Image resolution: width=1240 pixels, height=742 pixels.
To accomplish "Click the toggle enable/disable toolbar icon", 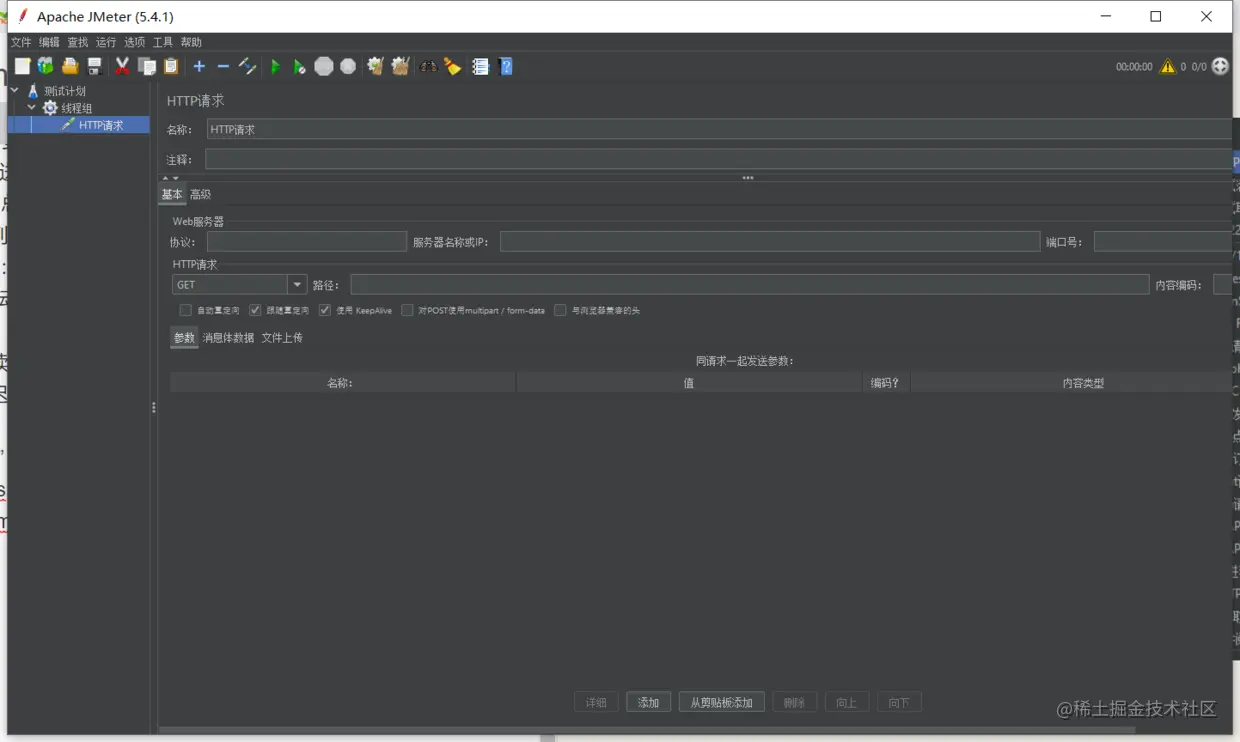I will [247, 66].
